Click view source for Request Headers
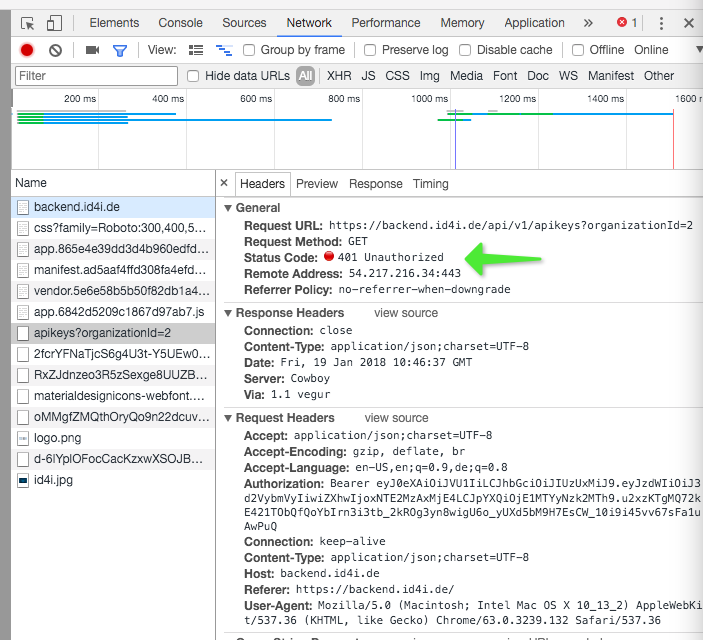Image resolution: width=703 pixels, height=640 pixels. [x=396, y=418]
